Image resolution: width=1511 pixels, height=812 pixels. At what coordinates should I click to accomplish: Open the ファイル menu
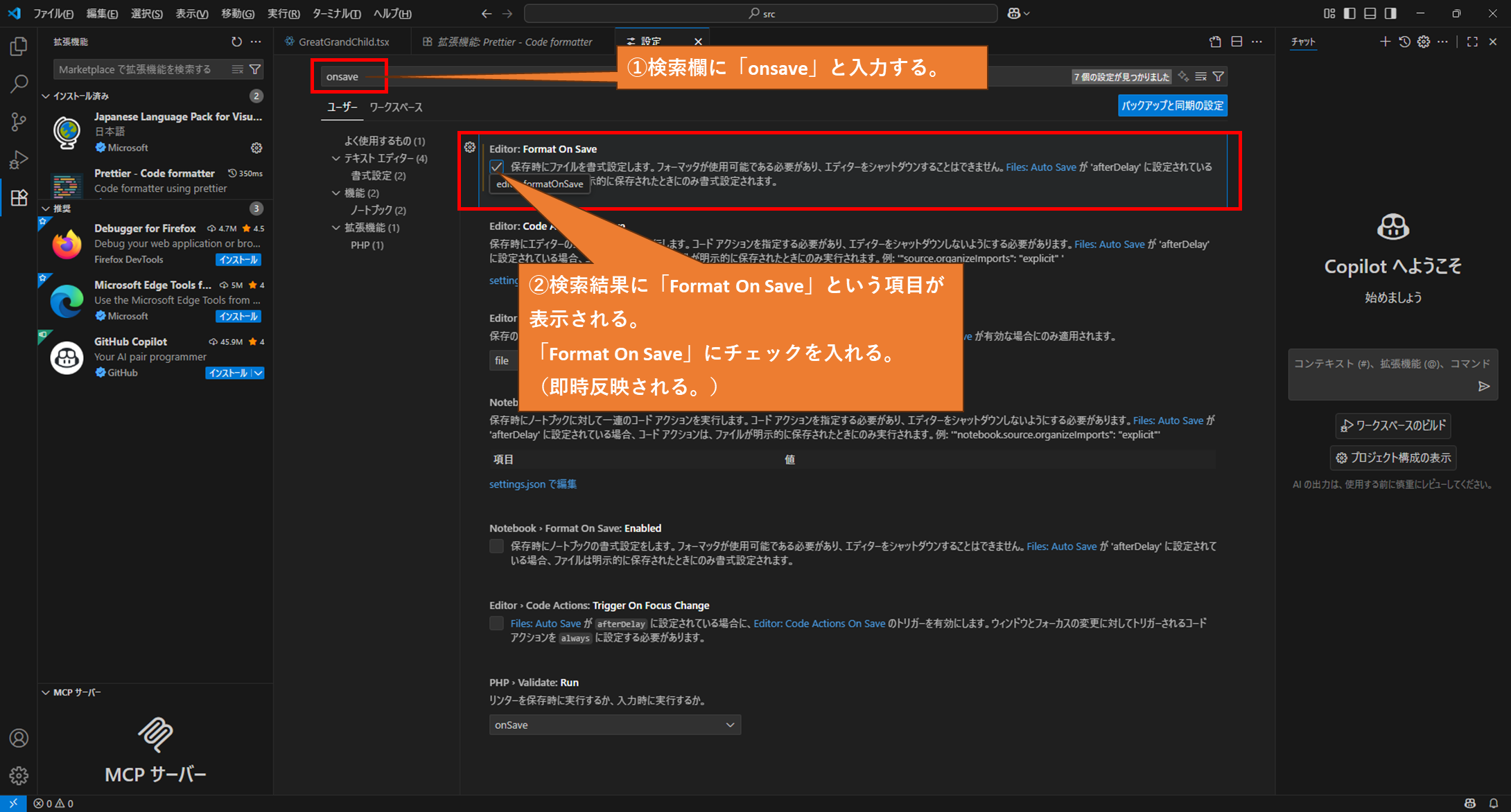[53, 14]
